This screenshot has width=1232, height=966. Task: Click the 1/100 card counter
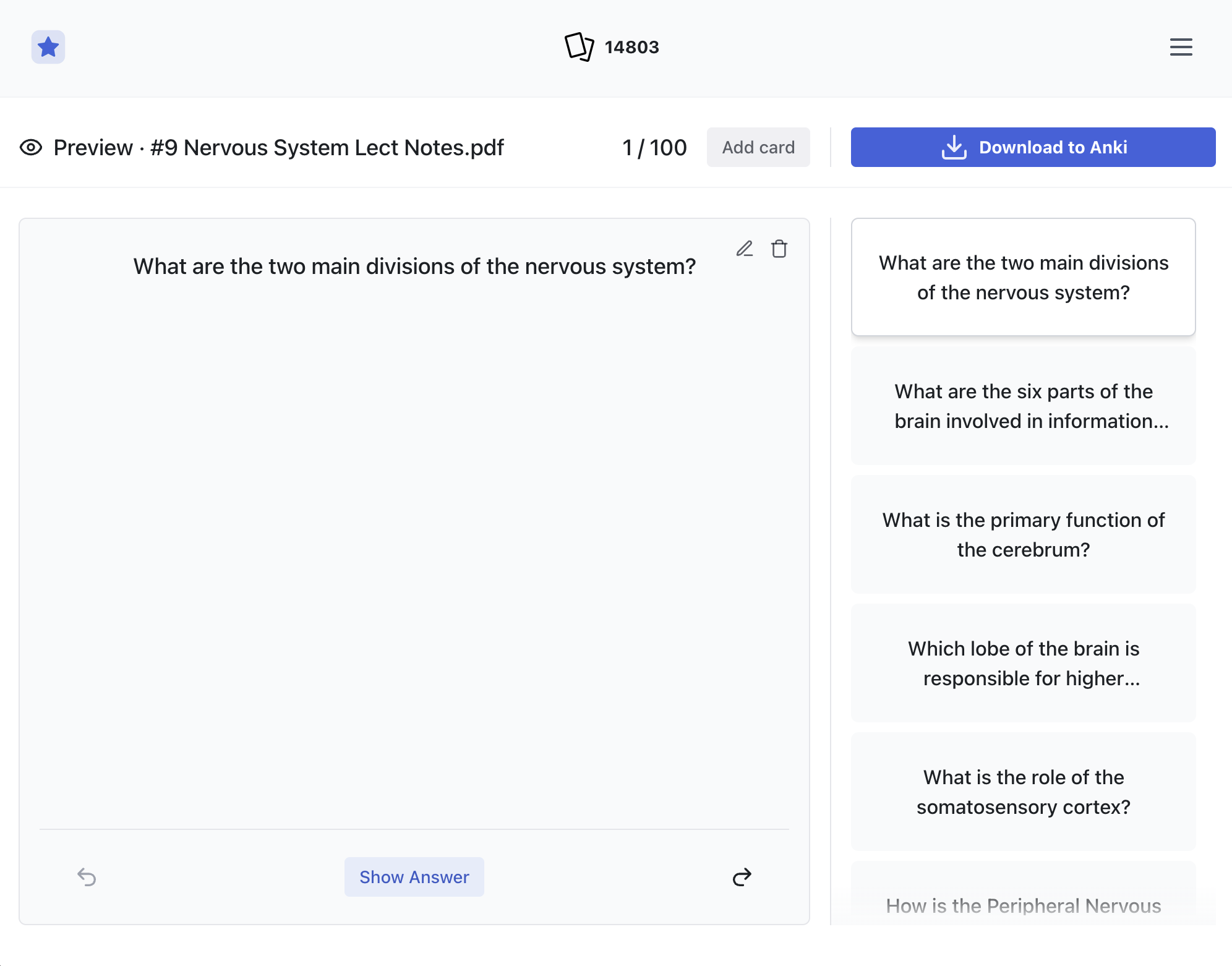tap(654, 147)
